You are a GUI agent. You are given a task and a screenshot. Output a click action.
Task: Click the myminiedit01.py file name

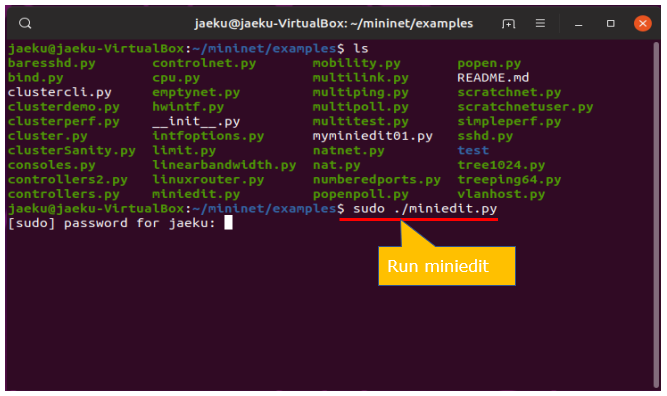(x=373, y=136)
